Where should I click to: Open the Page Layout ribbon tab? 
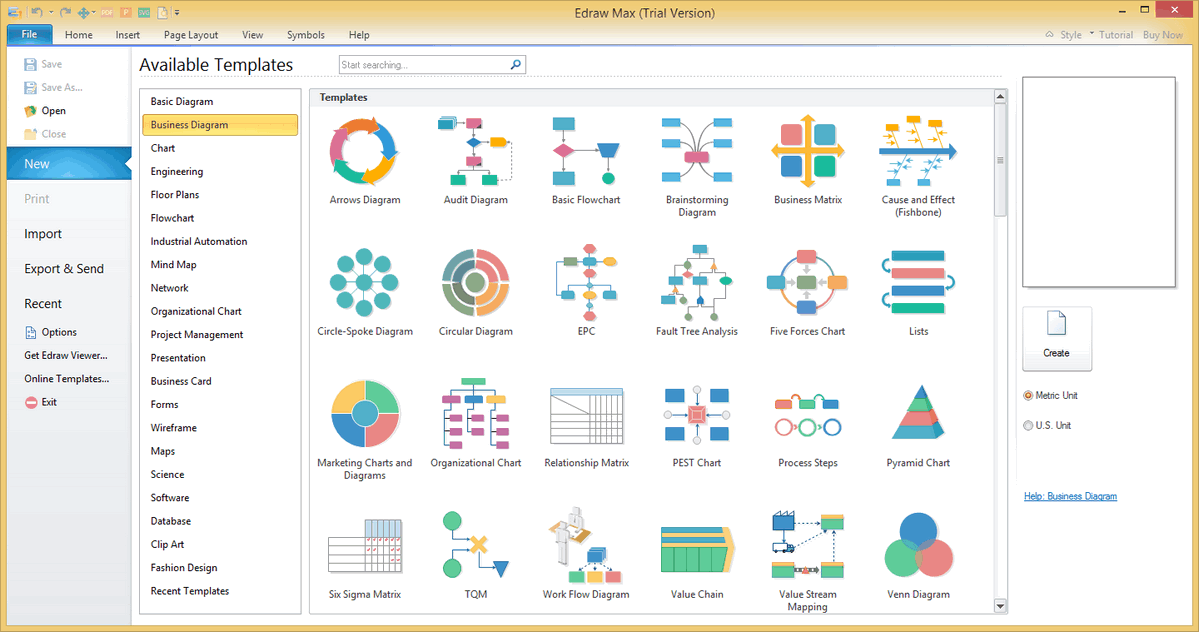190,35
